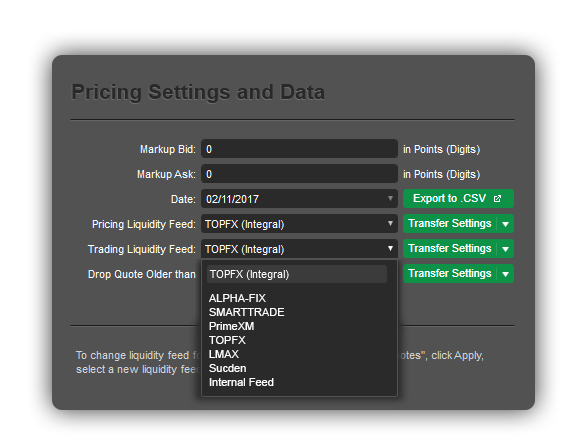Choose SMARTTRADE in the dropdown list
581x441 pixels.
[246, 312]
